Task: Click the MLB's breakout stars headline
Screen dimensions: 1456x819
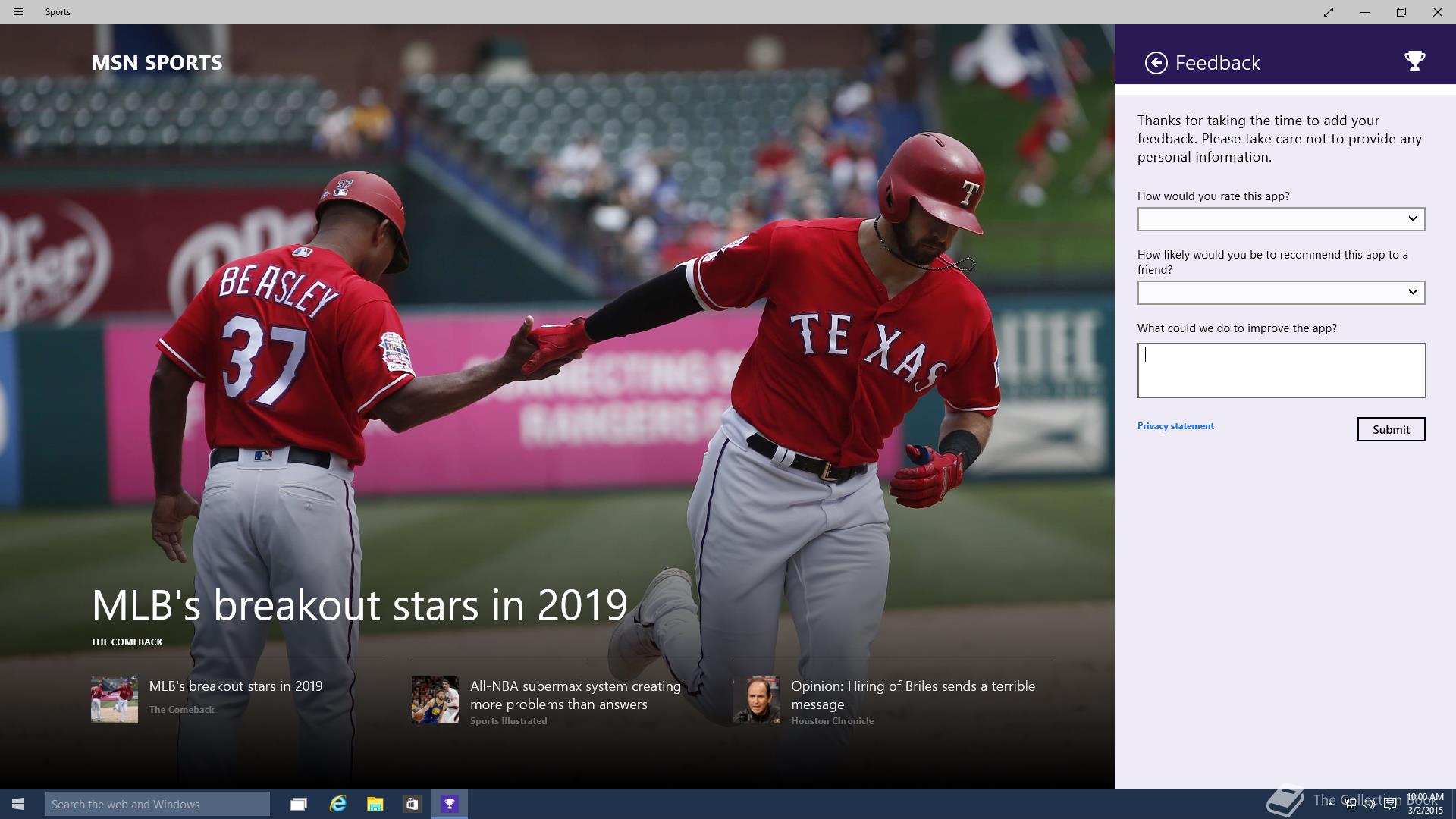Action: click(x=359, y=605)
